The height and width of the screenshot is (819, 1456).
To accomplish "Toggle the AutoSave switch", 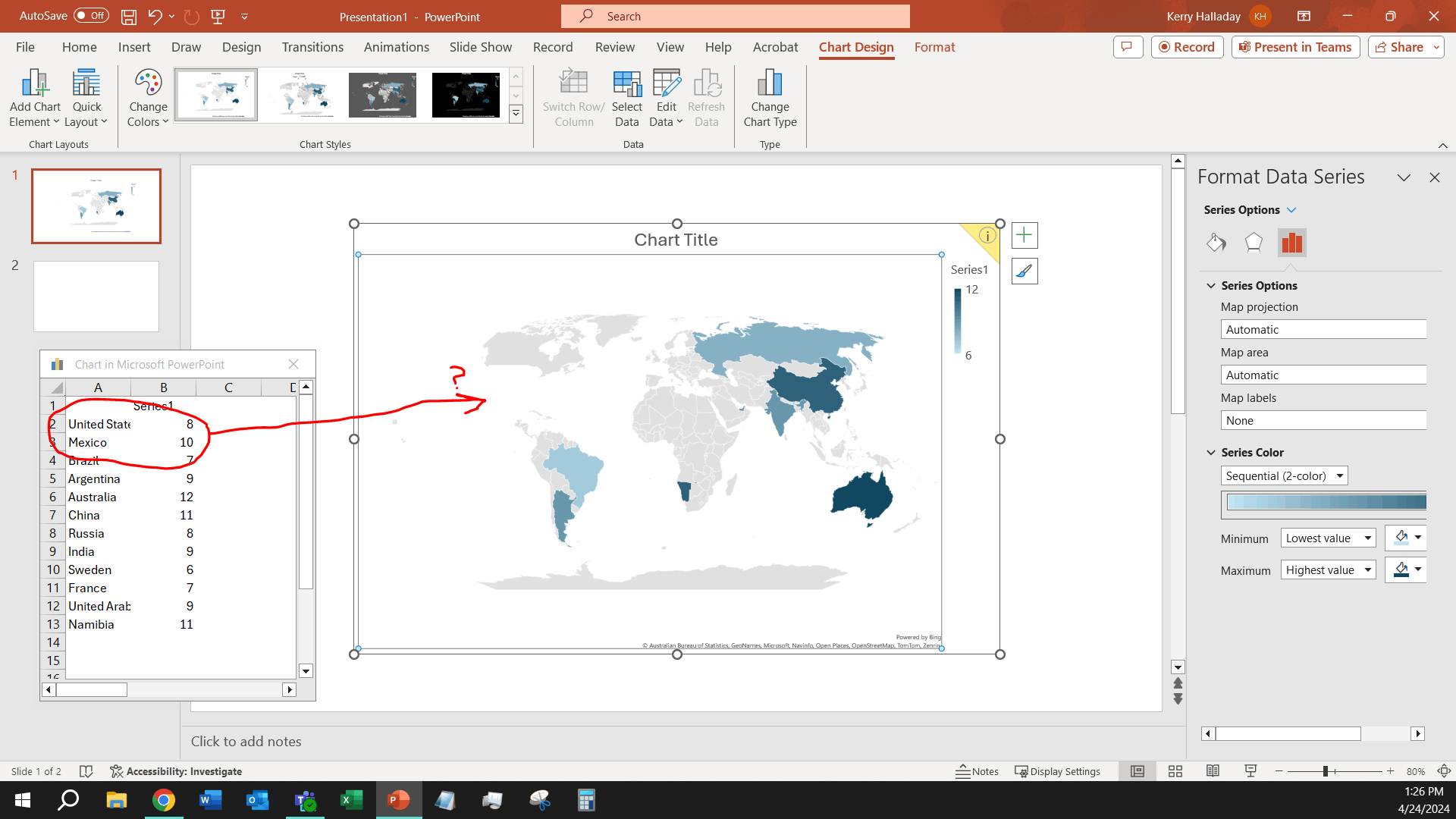I will click(91, 16).
